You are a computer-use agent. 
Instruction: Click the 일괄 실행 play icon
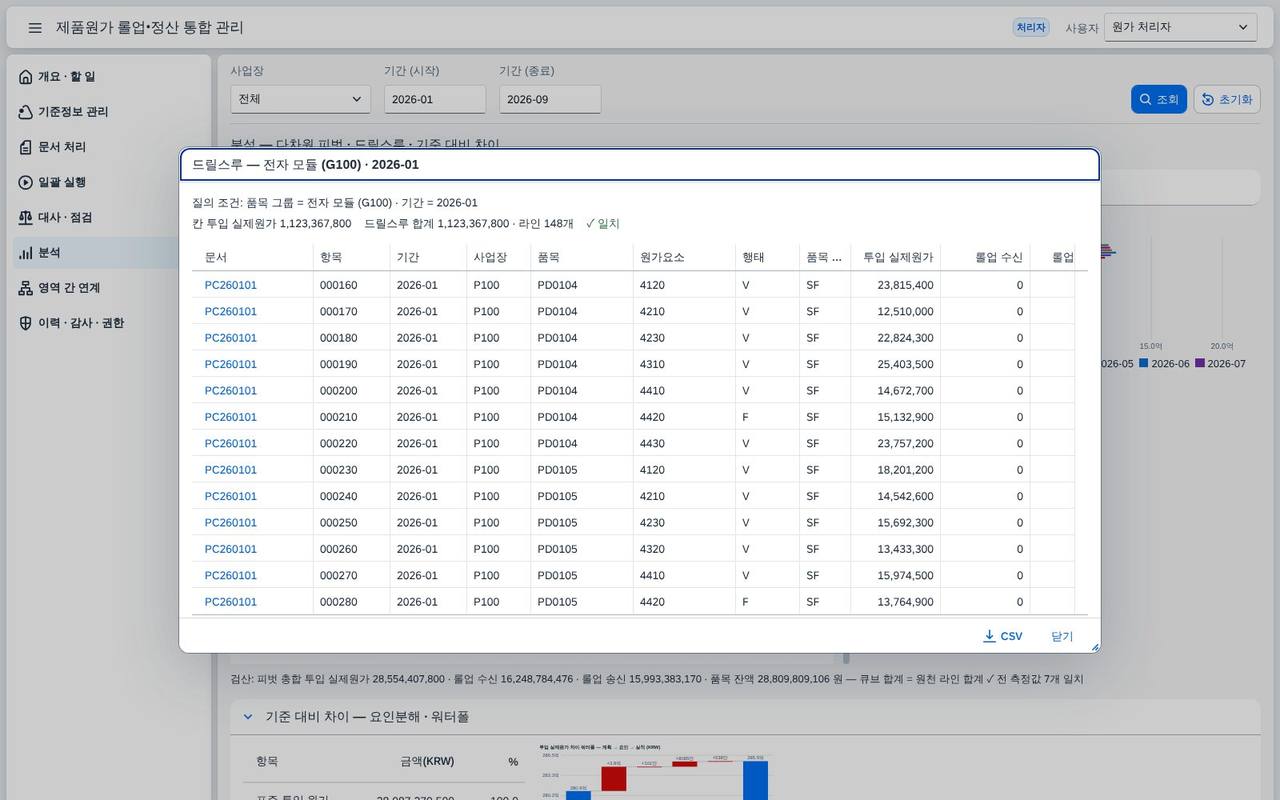(26, 182)
